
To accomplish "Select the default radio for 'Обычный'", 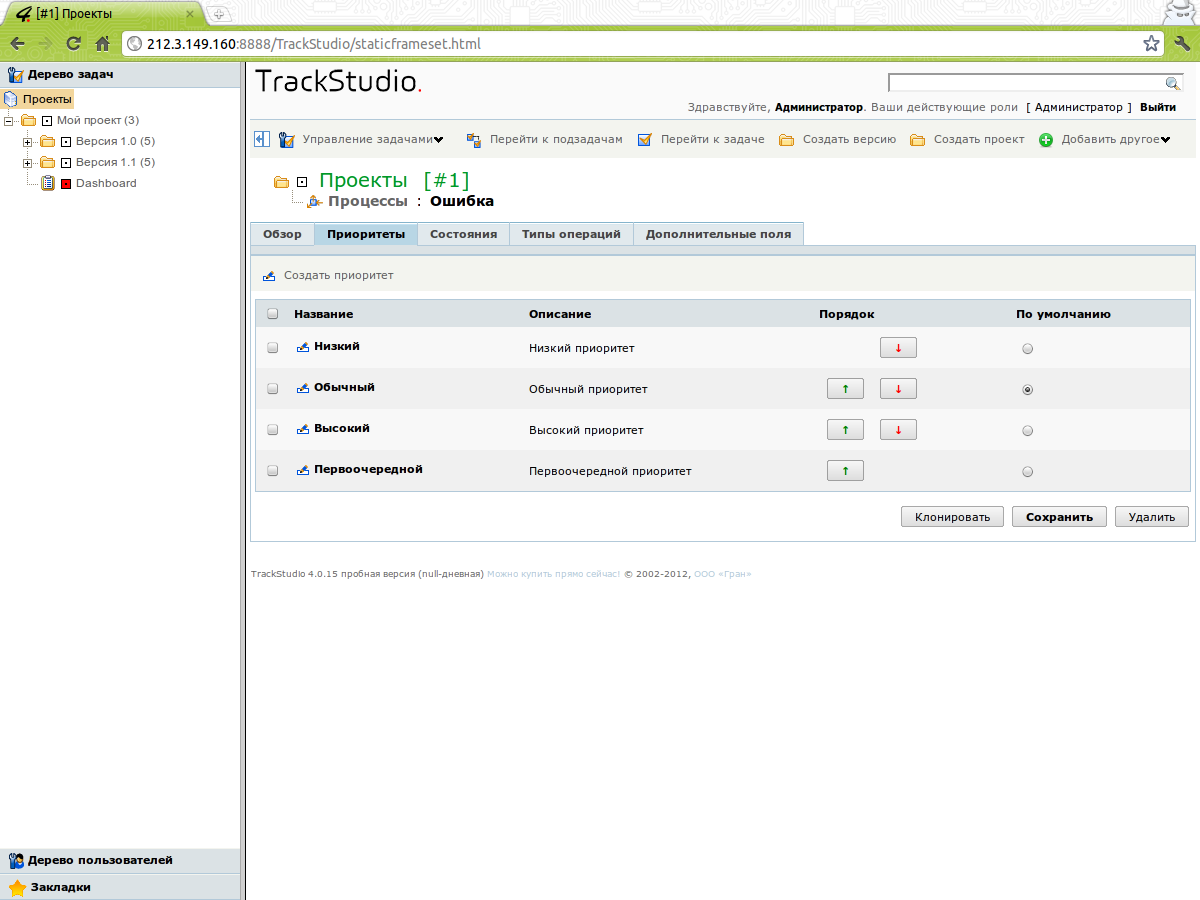I will pyautogui.click(x=1028, y=390).
